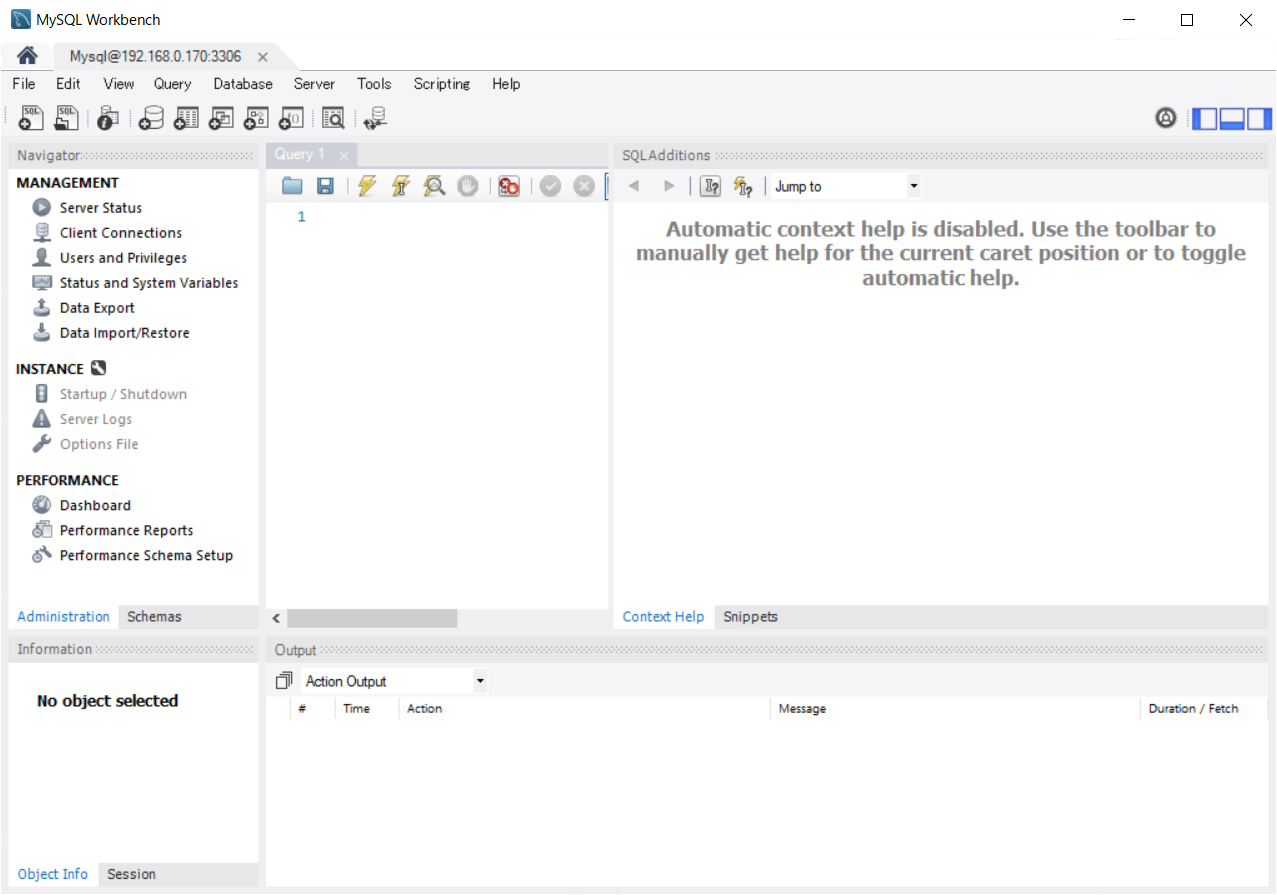The height and width of the screenshot is (895, 1277).
Task: Open the Help menu
Action: [x=506, y=84]
